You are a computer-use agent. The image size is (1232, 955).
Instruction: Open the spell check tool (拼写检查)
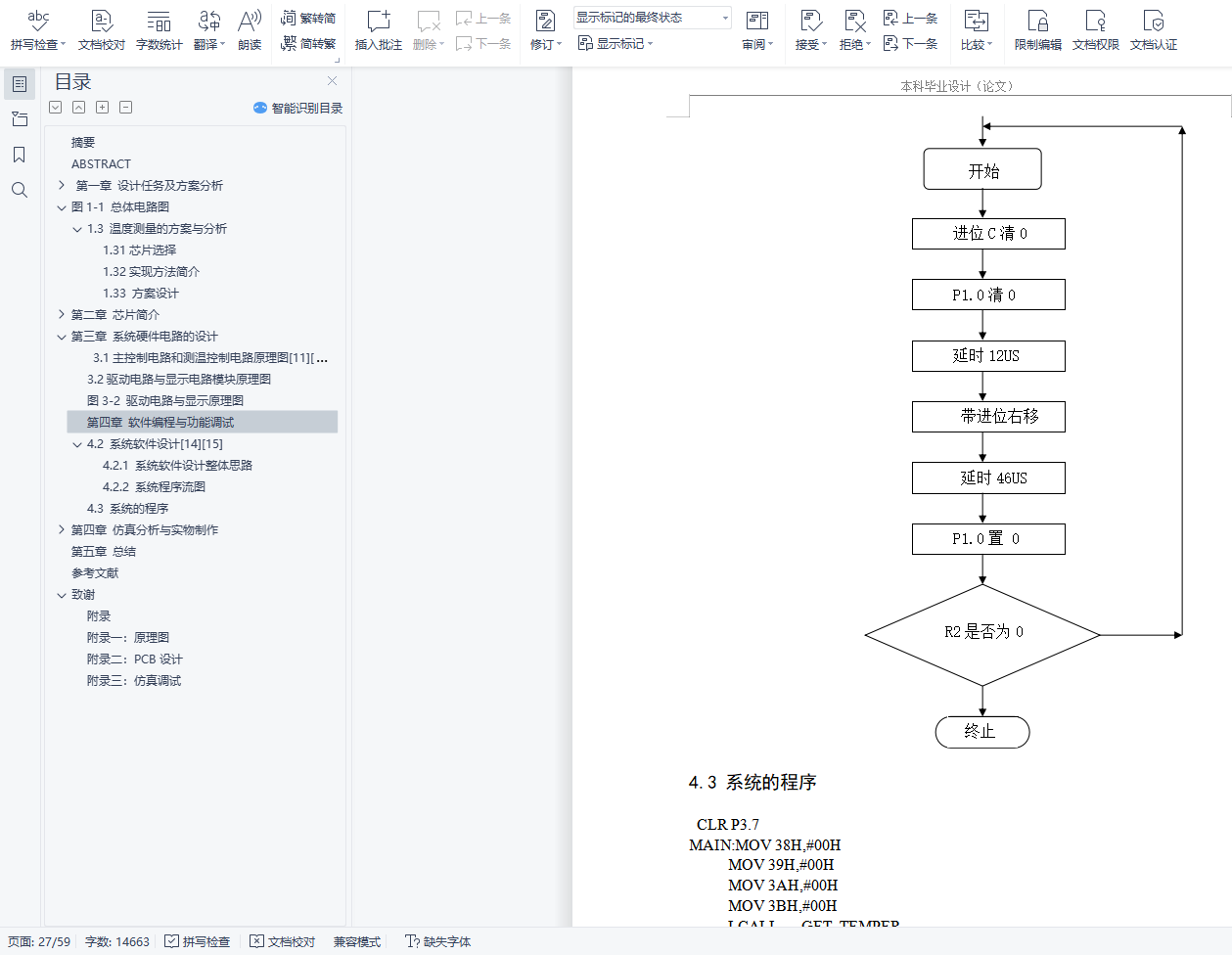[x=38, y=29]
